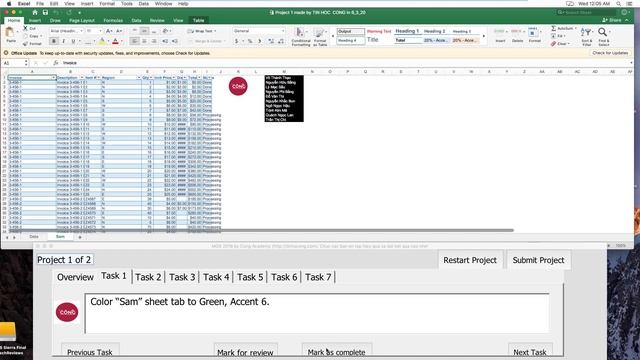This screenshot has height=360, width=640.
Task: Click the Check for Updates button
Action: tap(610, 53)
